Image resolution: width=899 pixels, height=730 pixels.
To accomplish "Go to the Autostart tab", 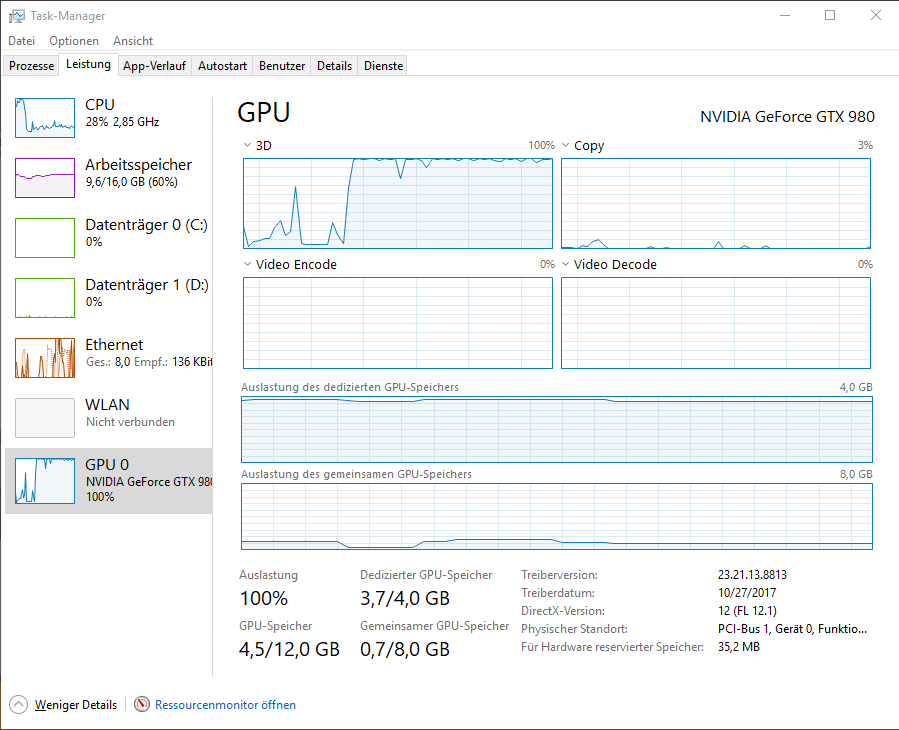I will pos(222,66).
